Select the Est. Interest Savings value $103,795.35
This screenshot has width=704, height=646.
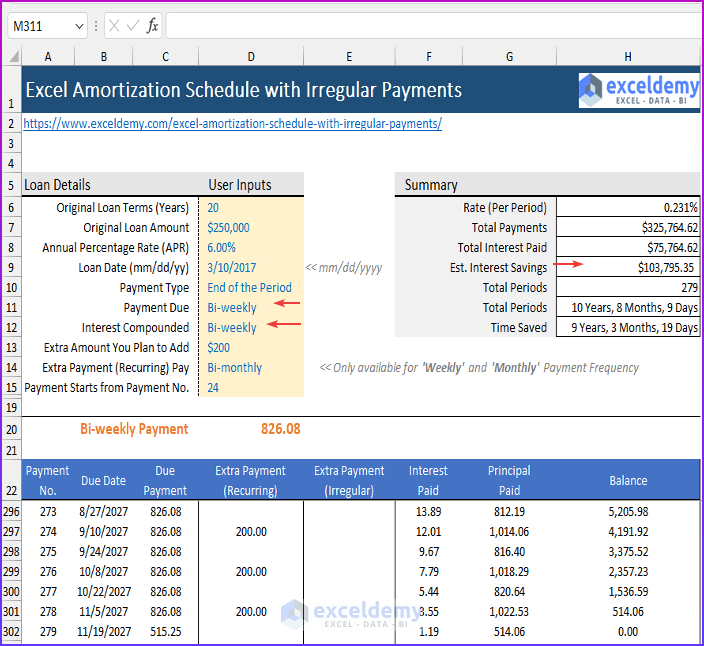tap(627, 268)
